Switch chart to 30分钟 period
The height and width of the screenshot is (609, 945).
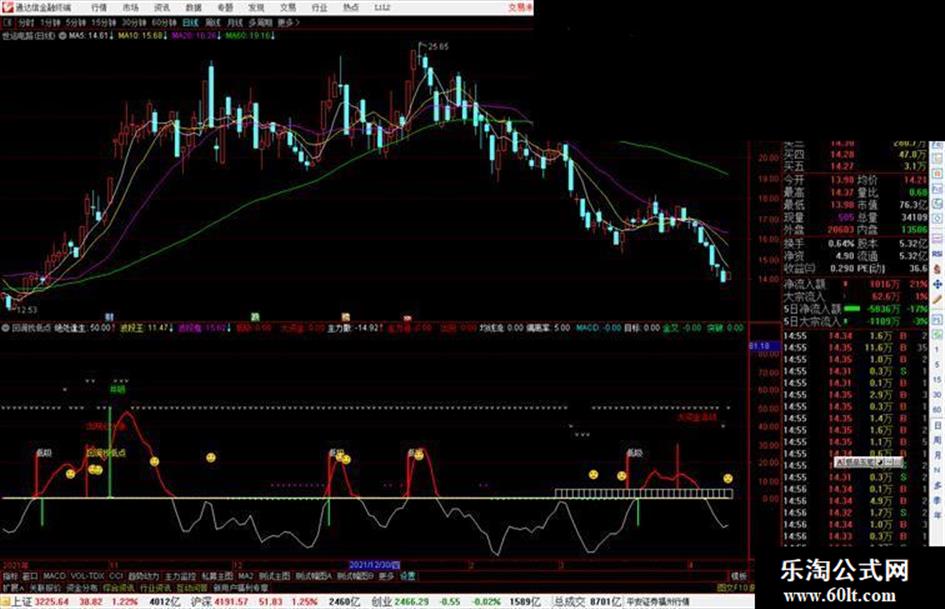click(x=134, y=22)
